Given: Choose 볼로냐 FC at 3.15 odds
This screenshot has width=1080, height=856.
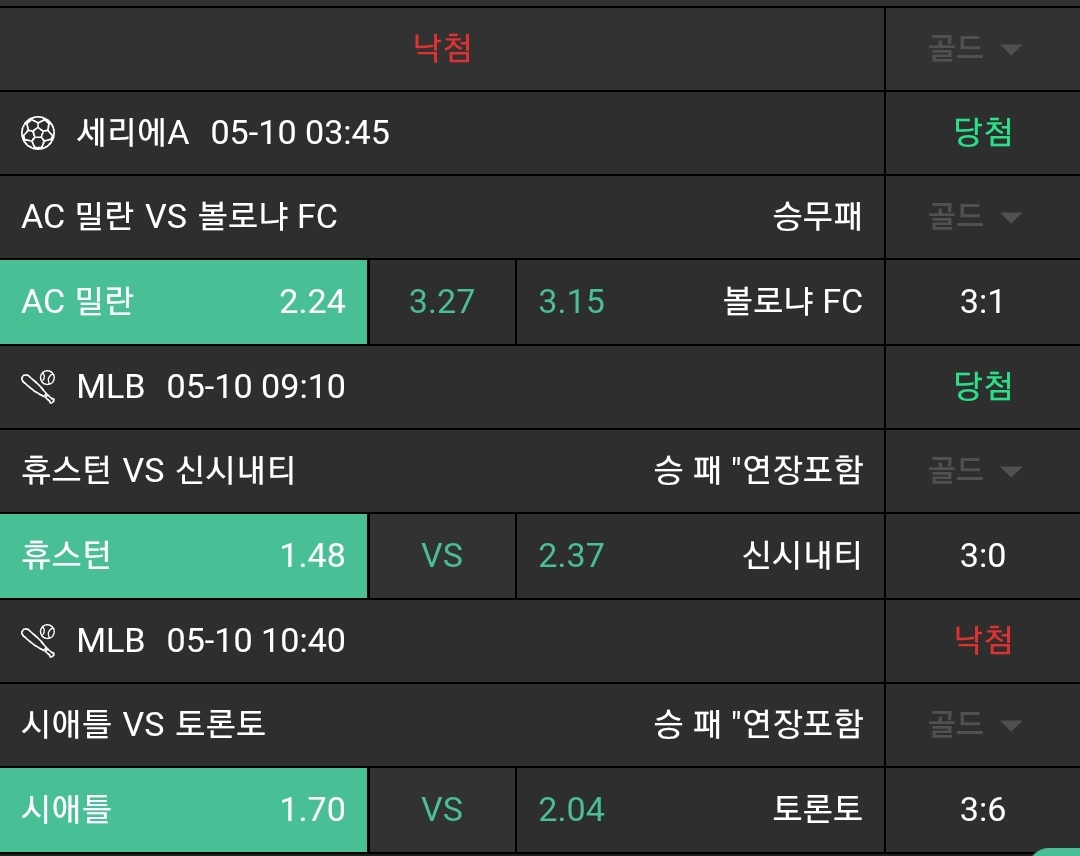Looking at the screenshot, I should (x=700, y=302).
